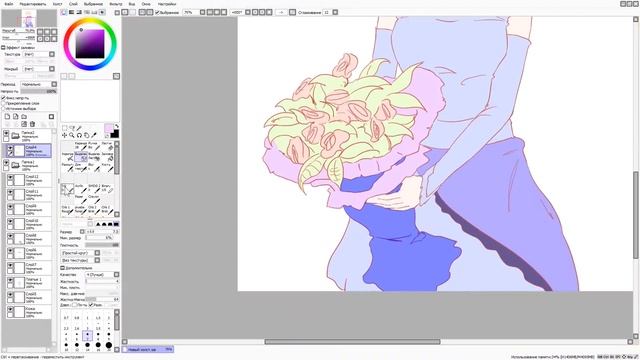
Task: Toggle visibility of the Кожа layer
Action: click(10, 310)
